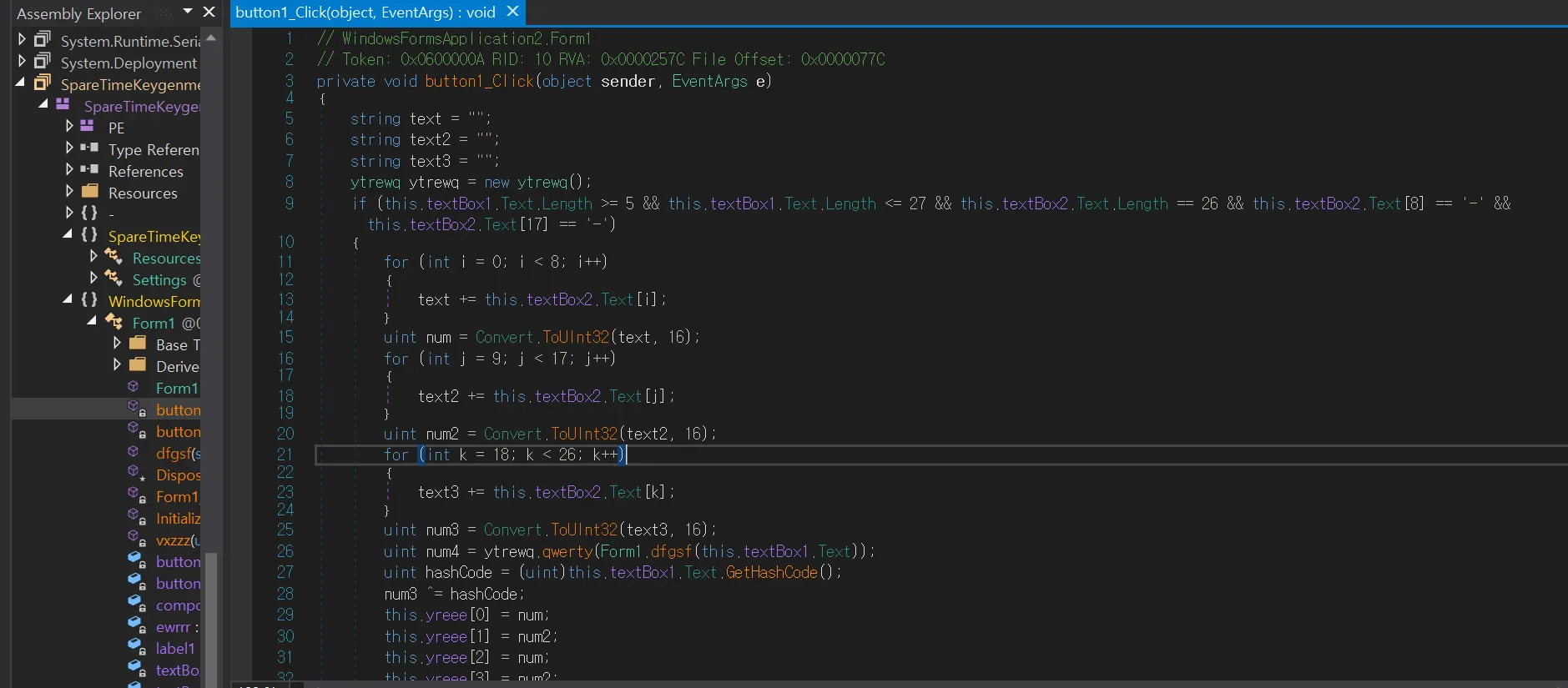Click the dfgsf method icon
Viewport: 1568px width, 688px height.
coord(134,452)
